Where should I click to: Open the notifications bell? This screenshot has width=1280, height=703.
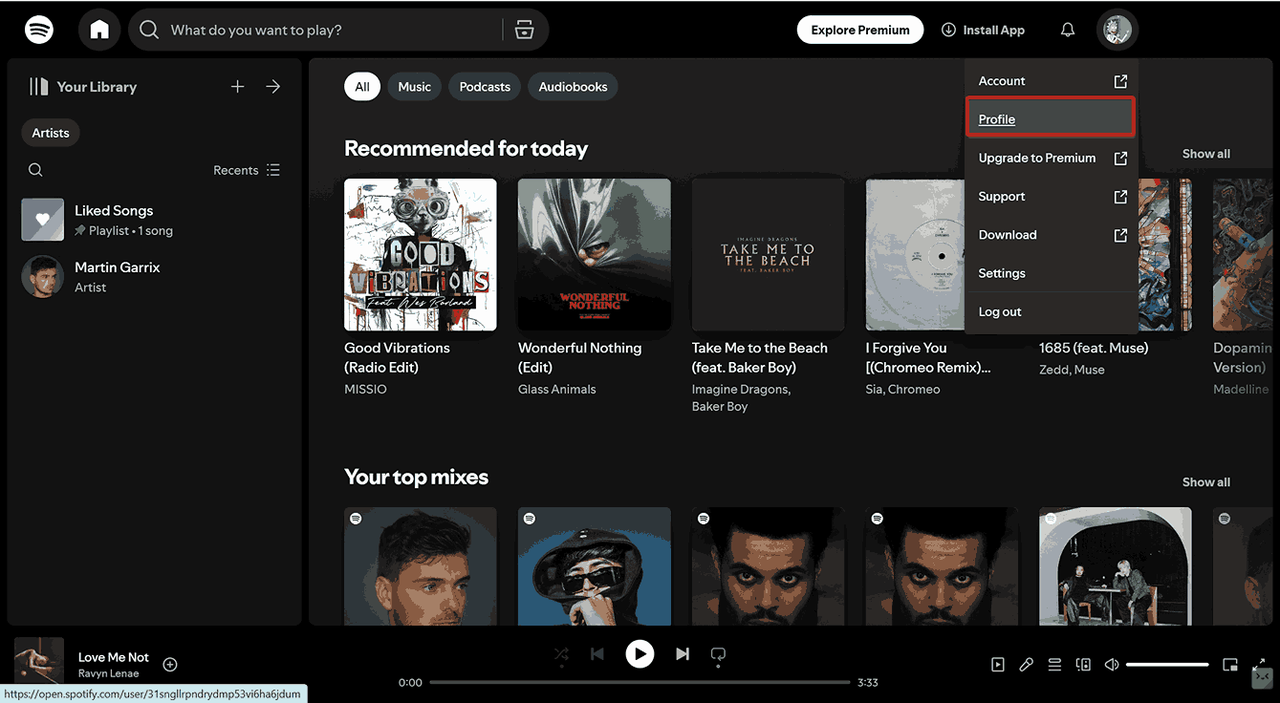coord(1067,30)
